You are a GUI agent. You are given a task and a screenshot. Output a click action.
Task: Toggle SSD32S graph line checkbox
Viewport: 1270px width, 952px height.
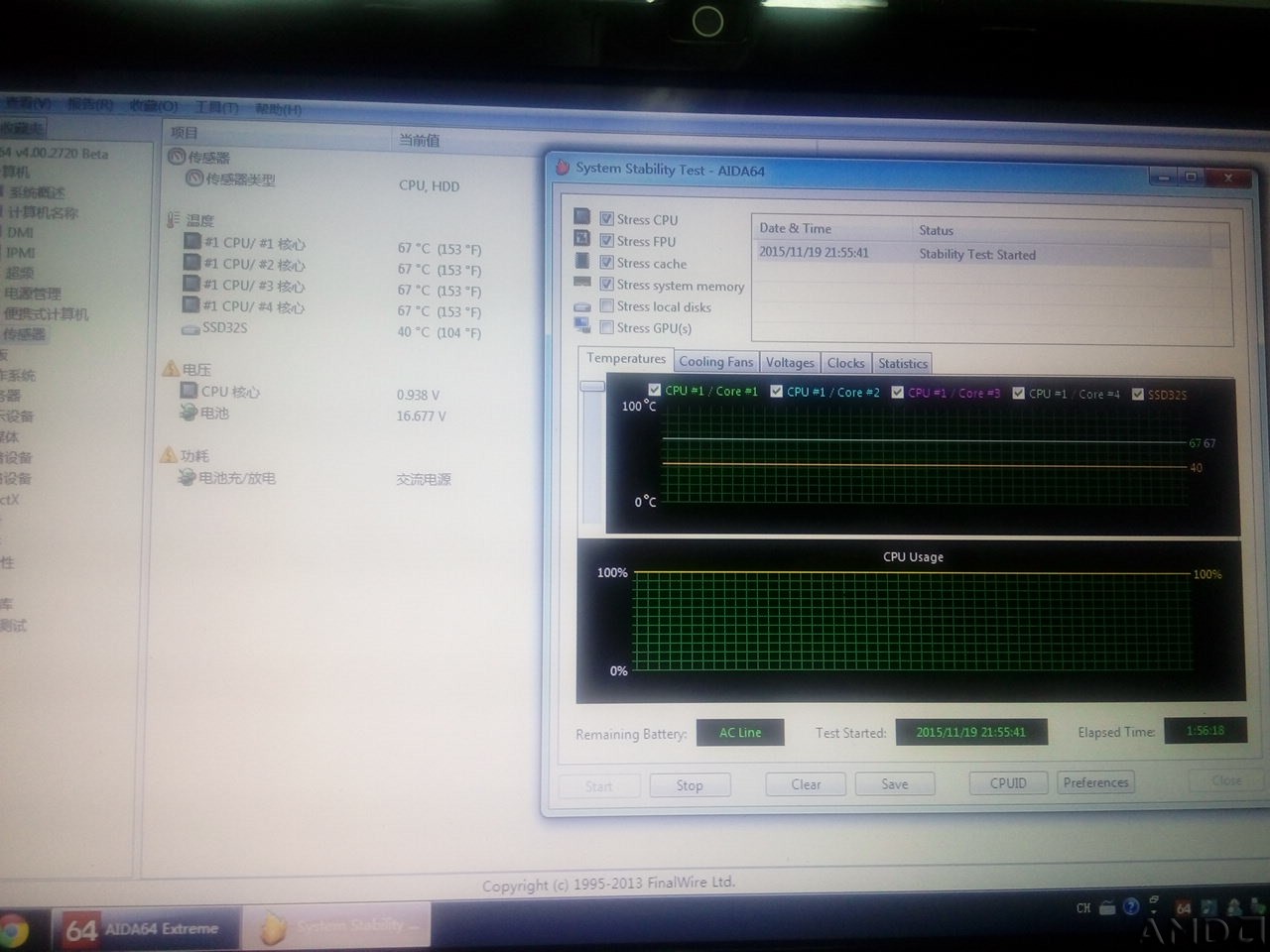(1137, 395)
